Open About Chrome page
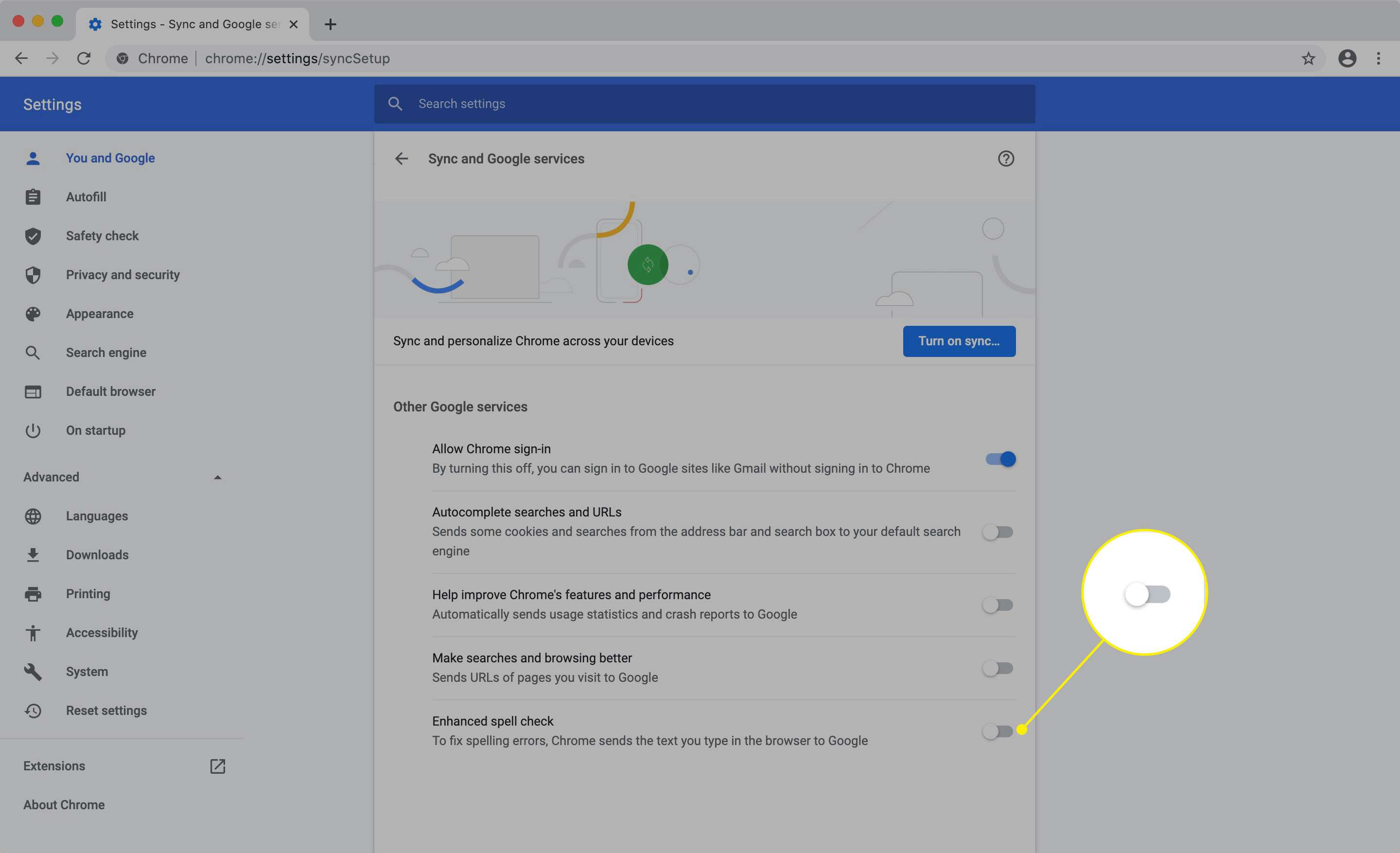Viewport: 1400px width, 853px height. (64, 805)
